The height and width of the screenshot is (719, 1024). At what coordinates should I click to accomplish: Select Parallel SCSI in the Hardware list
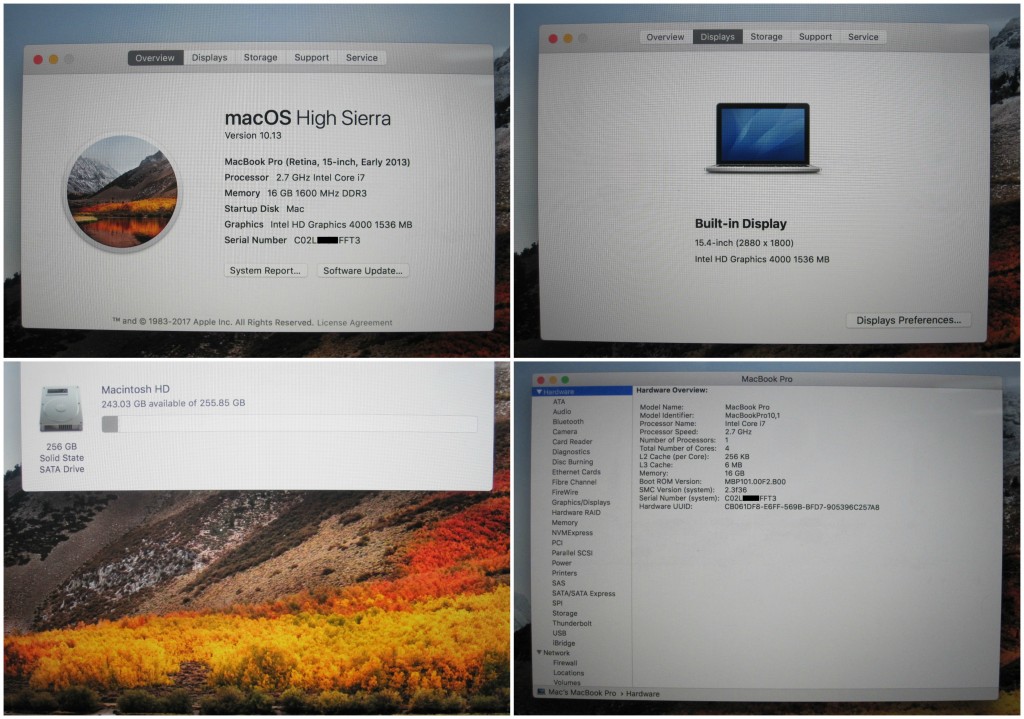tap(572, 552)
